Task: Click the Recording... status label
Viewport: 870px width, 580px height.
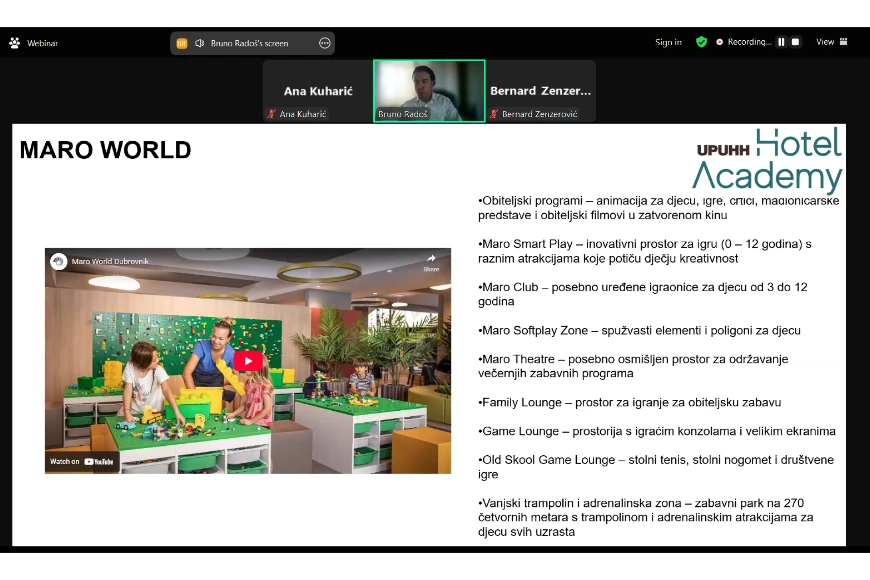Action: [748, 42]
